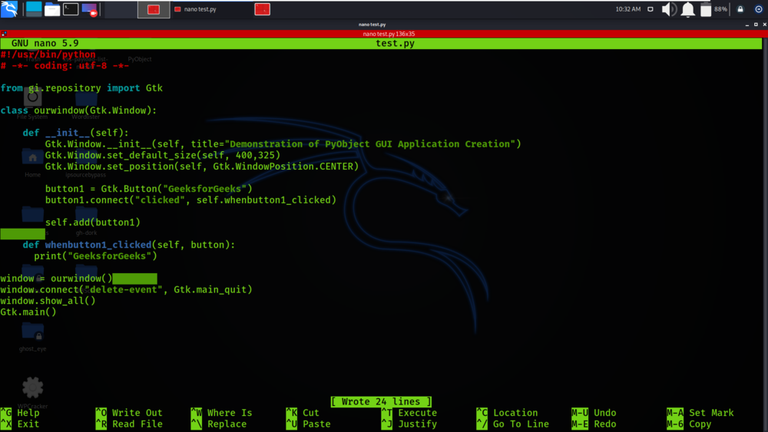Click the button1.connect clicked line

(x=191, y=200)
